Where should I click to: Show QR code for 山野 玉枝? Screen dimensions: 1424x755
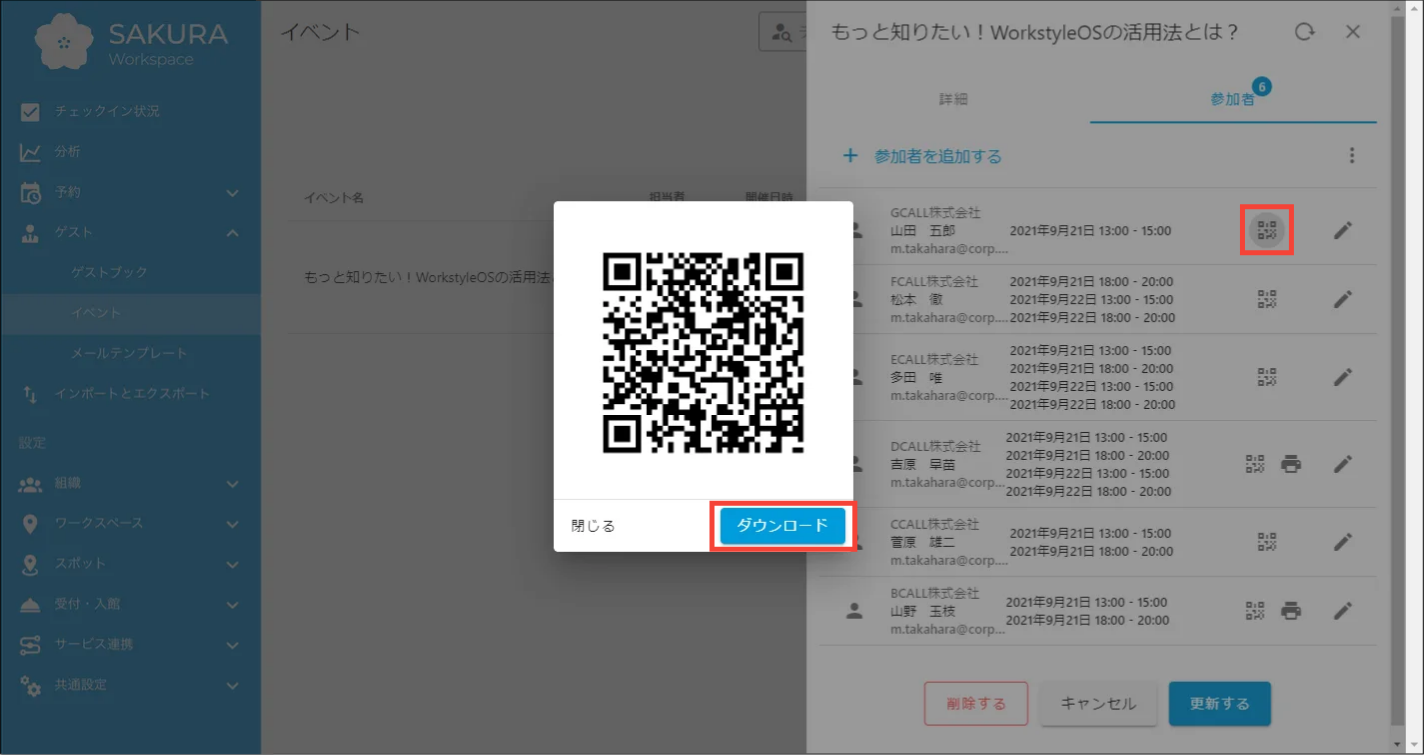1255,610
